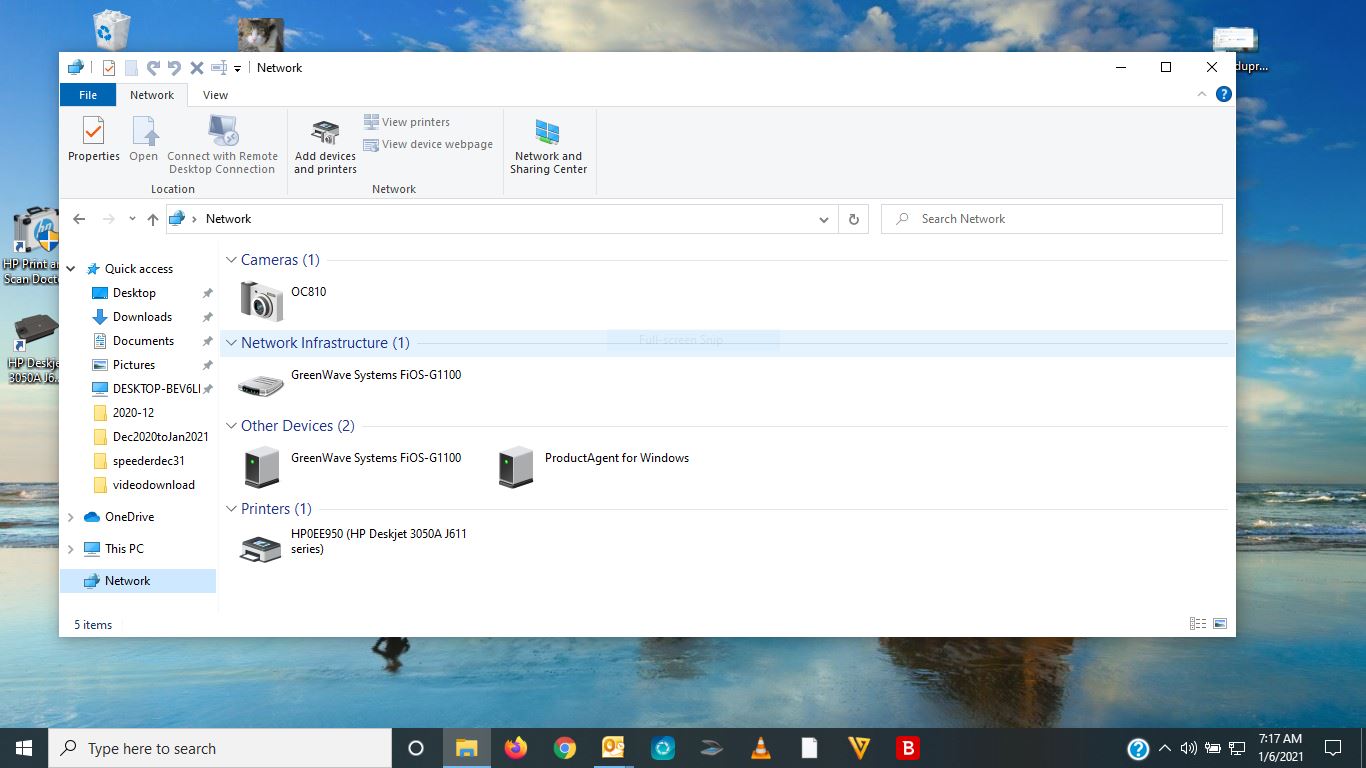Collapse the Network Infrastructure group
The height and width of the screenshot is (768, 1366).
pos(232,343)
